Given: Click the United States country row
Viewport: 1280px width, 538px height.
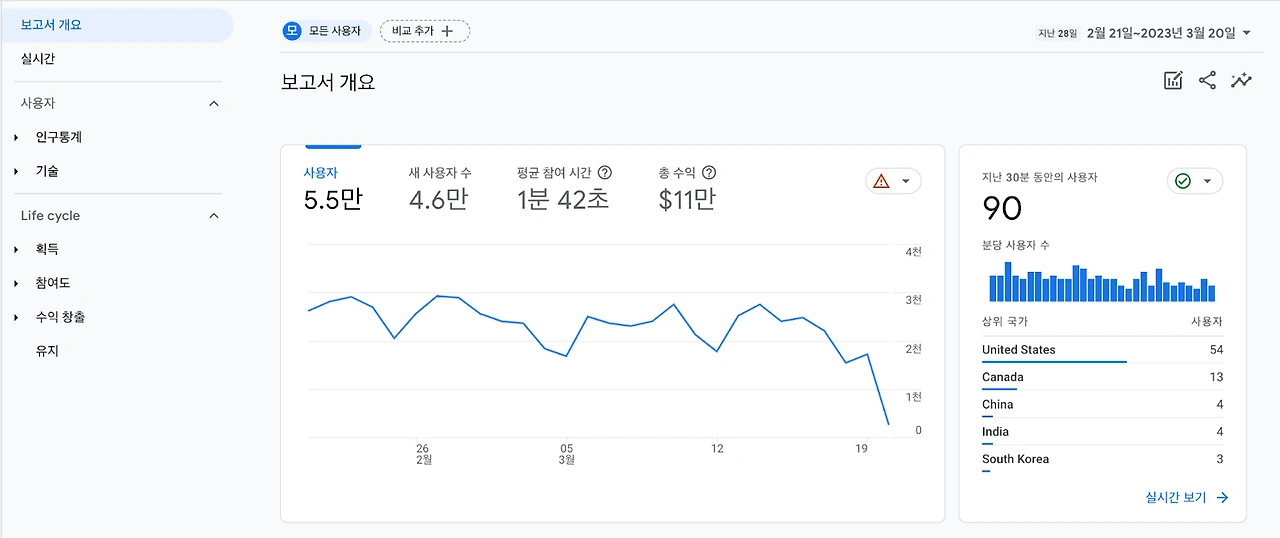Looking at the screenshot, I should [1102, 350].
